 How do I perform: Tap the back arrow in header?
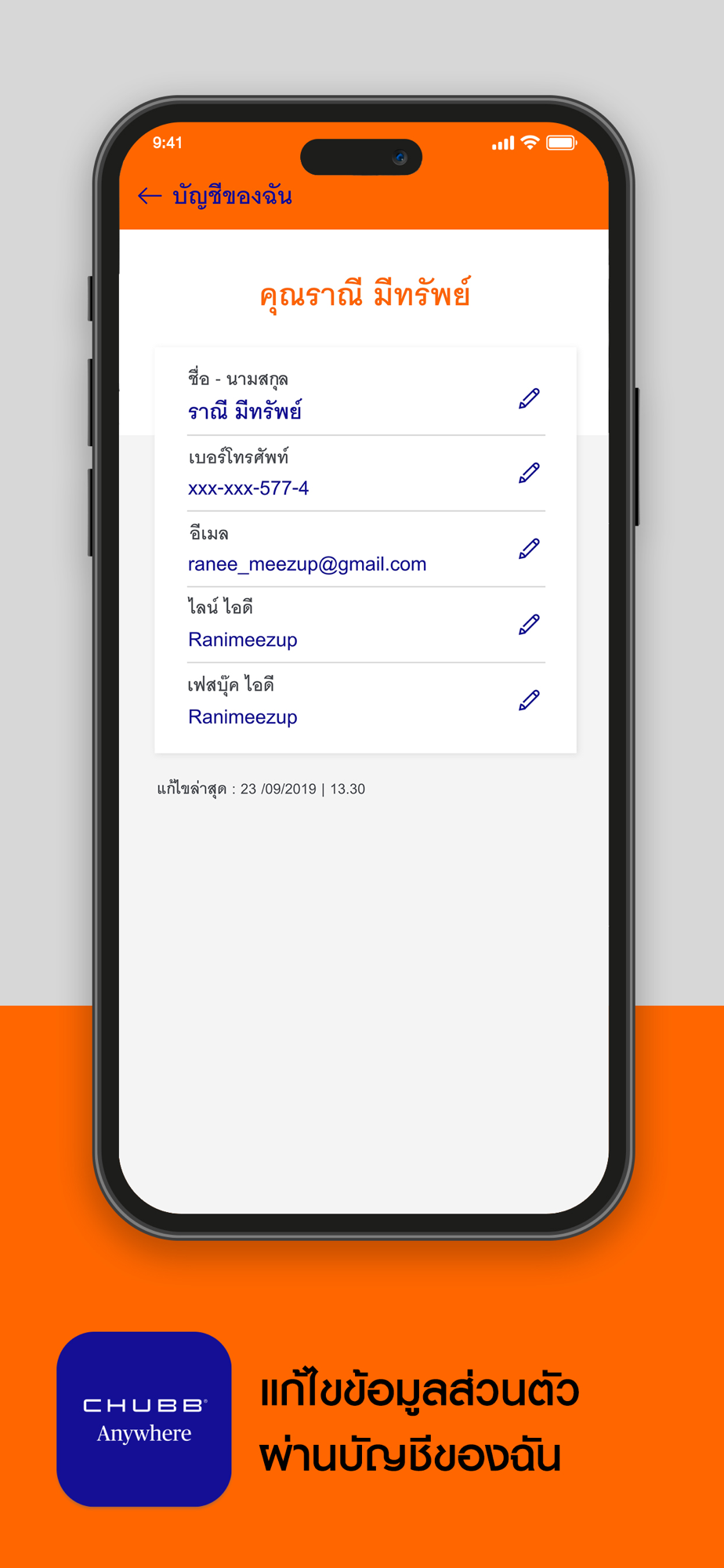tap(149, 196)
